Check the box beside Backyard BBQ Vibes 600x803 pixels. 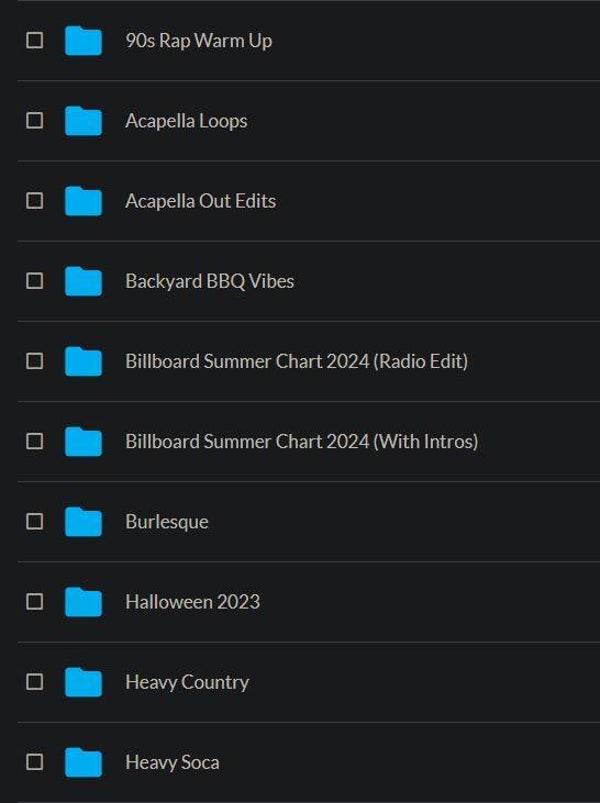click(35, 281)
